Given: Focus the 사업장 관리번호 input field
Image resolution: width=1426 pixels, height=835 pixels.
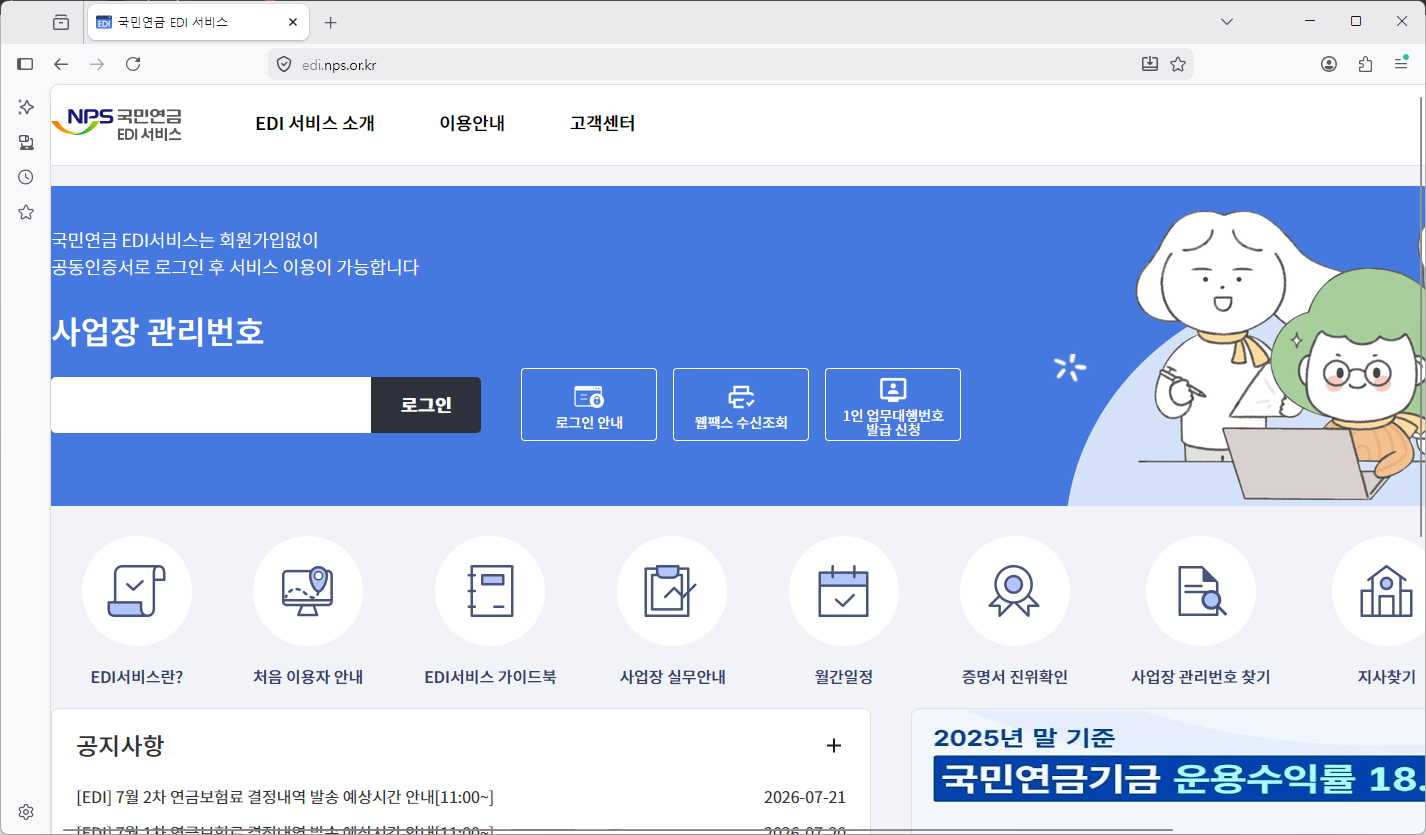Looking at the screenshot, I should pos(211,405).
